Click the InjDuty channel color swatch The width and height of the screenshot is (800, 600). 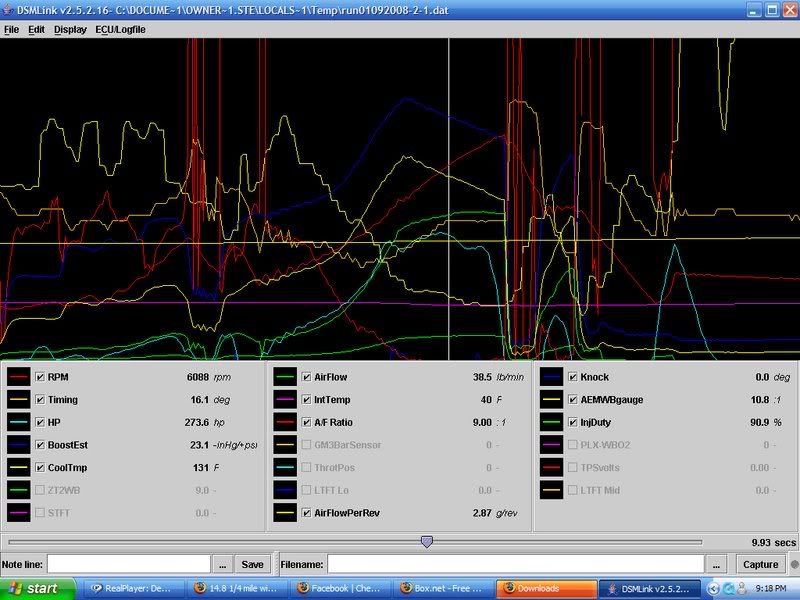[551, 422]
